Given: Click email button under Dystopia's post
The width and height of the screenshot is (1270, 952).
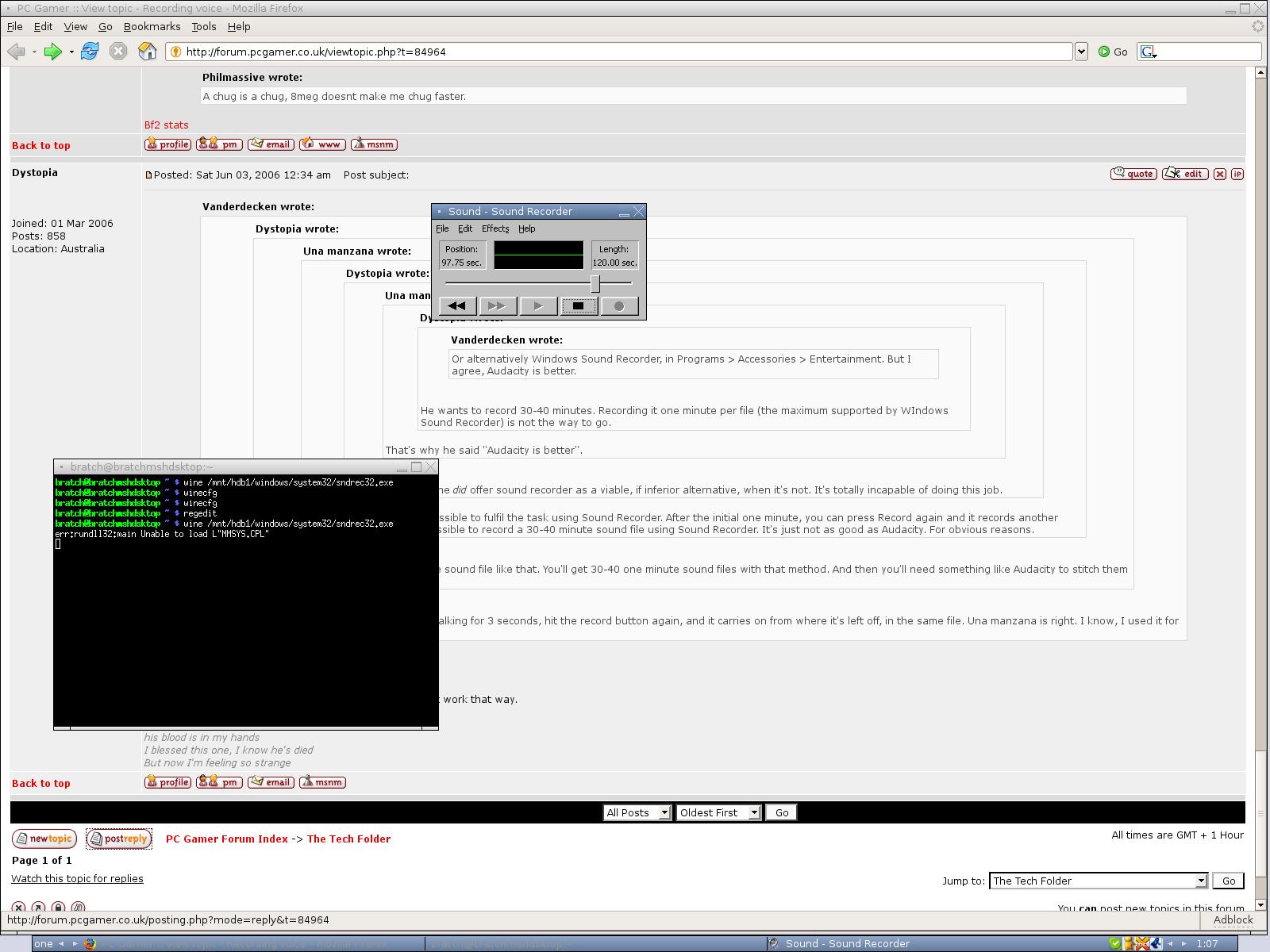Looking at the screenshot, I should point(271,782).
